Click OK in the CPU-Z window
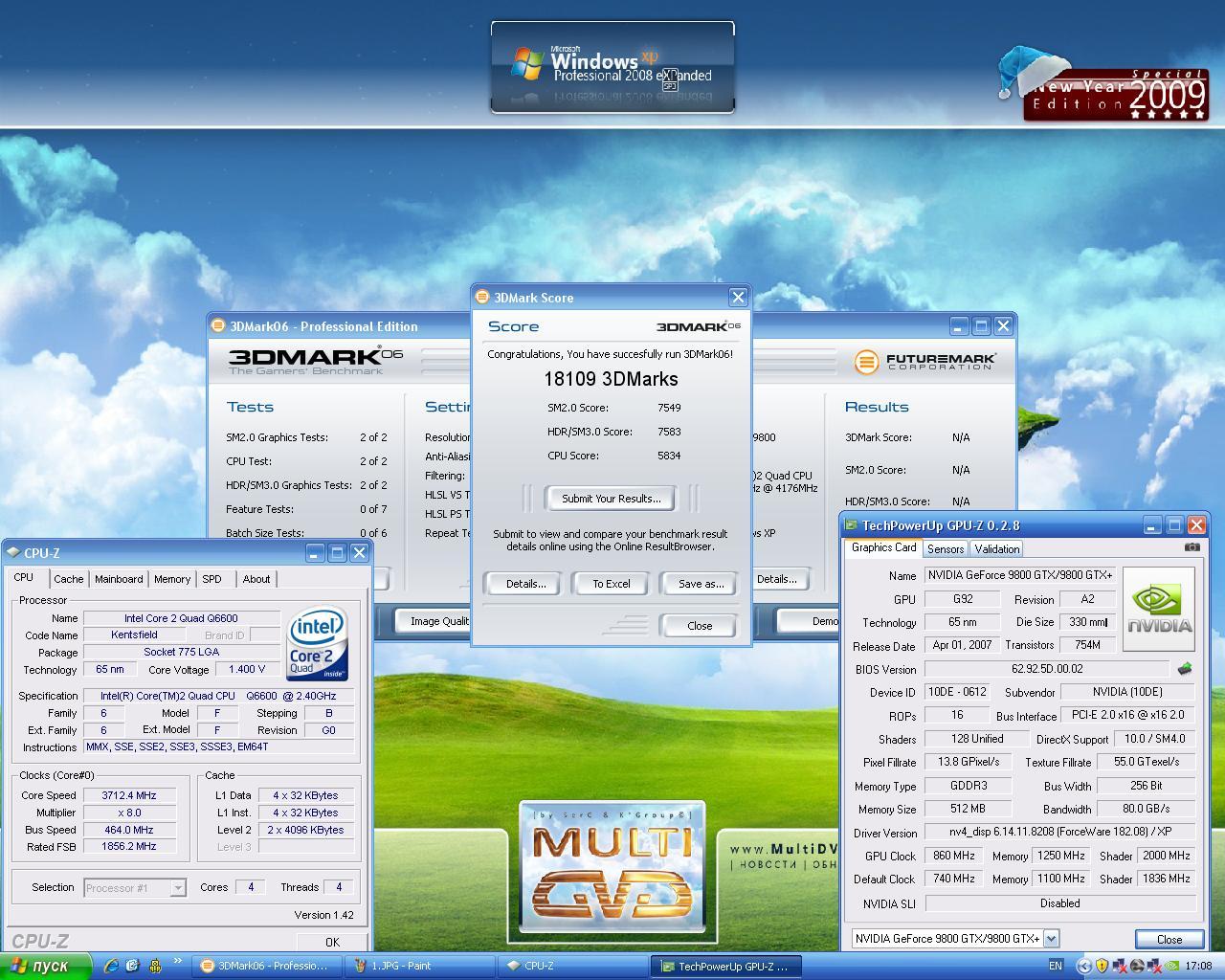 tap(332, 942)
